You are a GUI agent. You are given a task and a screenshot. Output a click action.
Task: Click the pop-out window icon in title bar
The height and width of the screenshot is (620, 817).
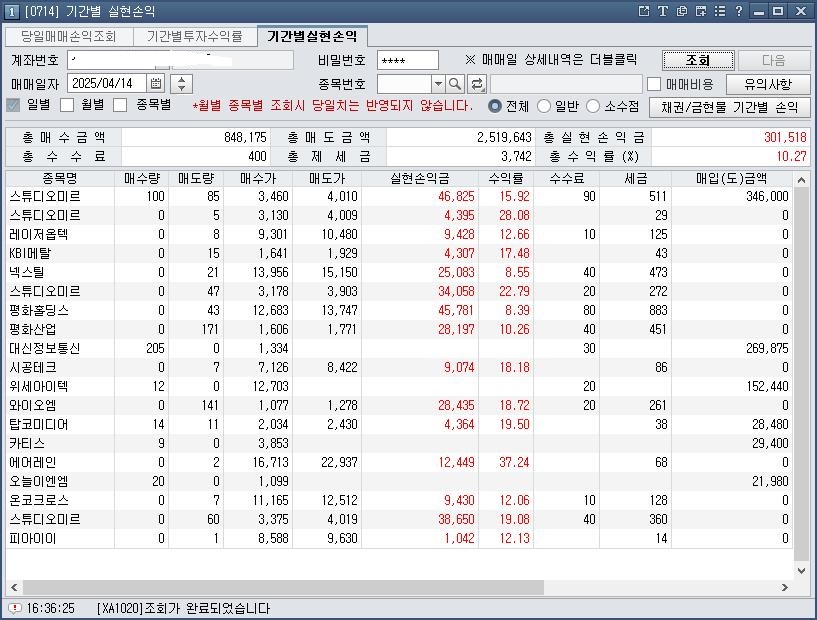(644, 11)
